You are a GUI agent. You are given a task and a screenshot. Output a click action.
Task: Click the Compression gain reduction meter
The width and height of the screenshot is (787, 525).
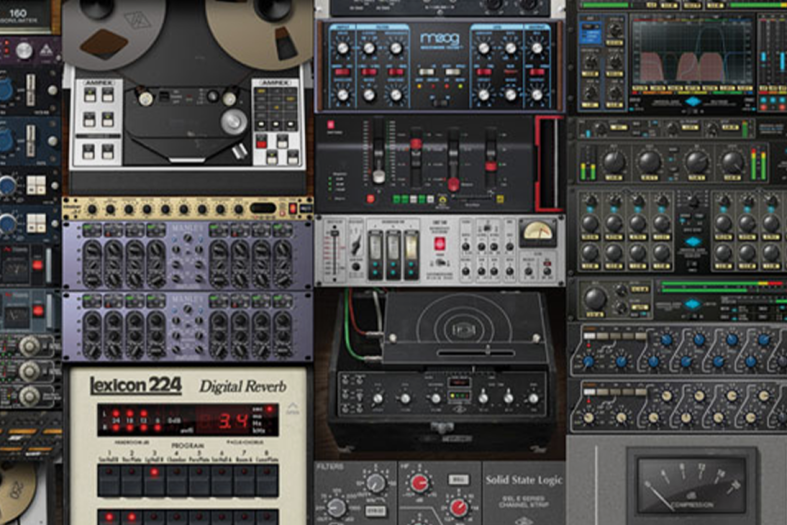[x=691, y=484]
